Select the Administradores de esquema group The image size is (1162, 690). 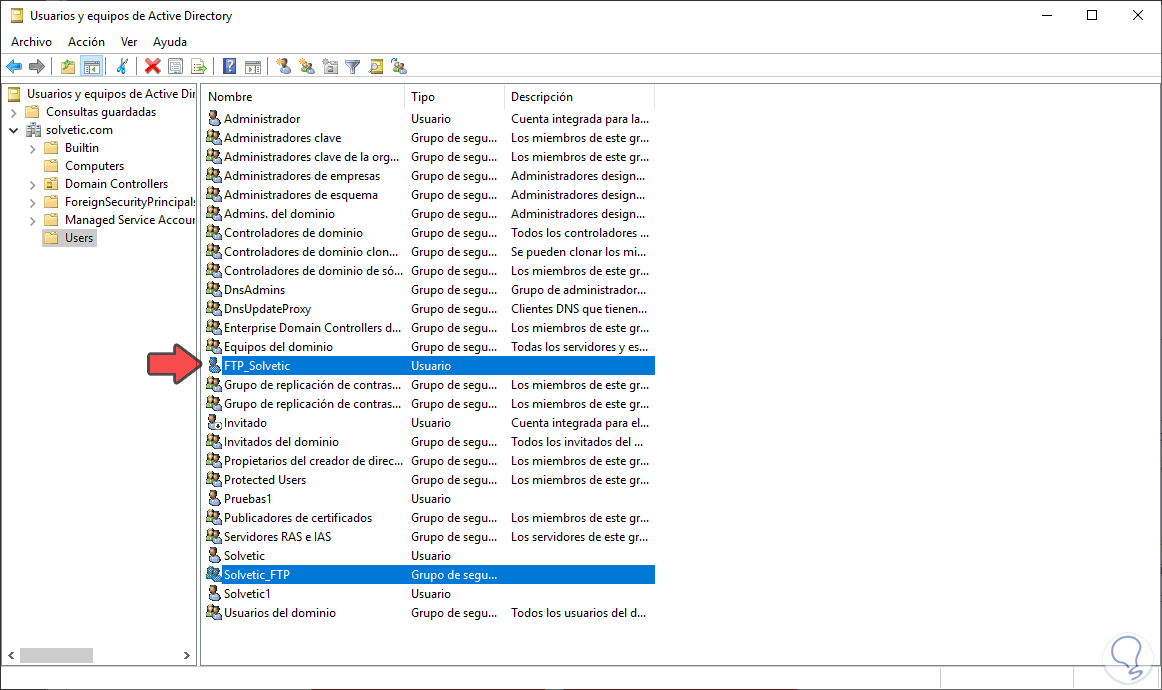tap(428, 195)
